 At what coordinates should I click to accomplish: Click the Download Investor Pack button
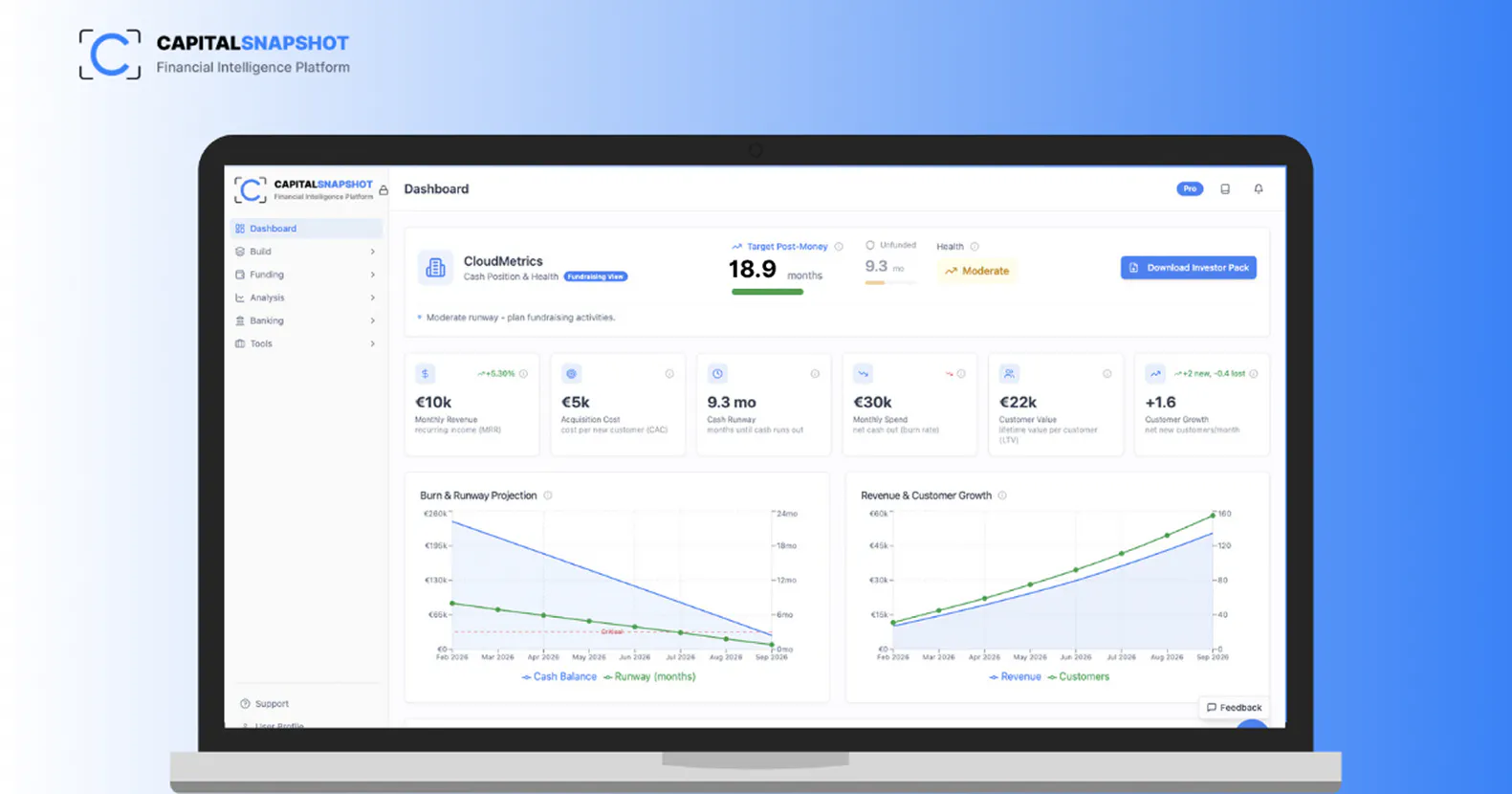pyautogui.click(x=1189, y=268)
